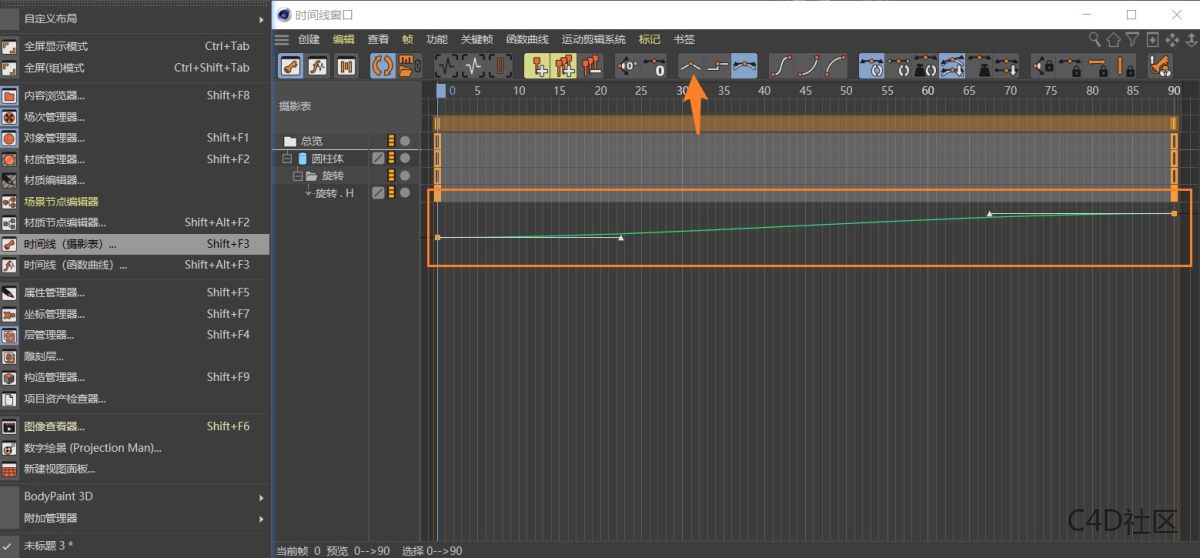This screenshot has width=1200, height=558.
Task: Toggle the slash box for 旋转 . H track
Action: (378, 193)
